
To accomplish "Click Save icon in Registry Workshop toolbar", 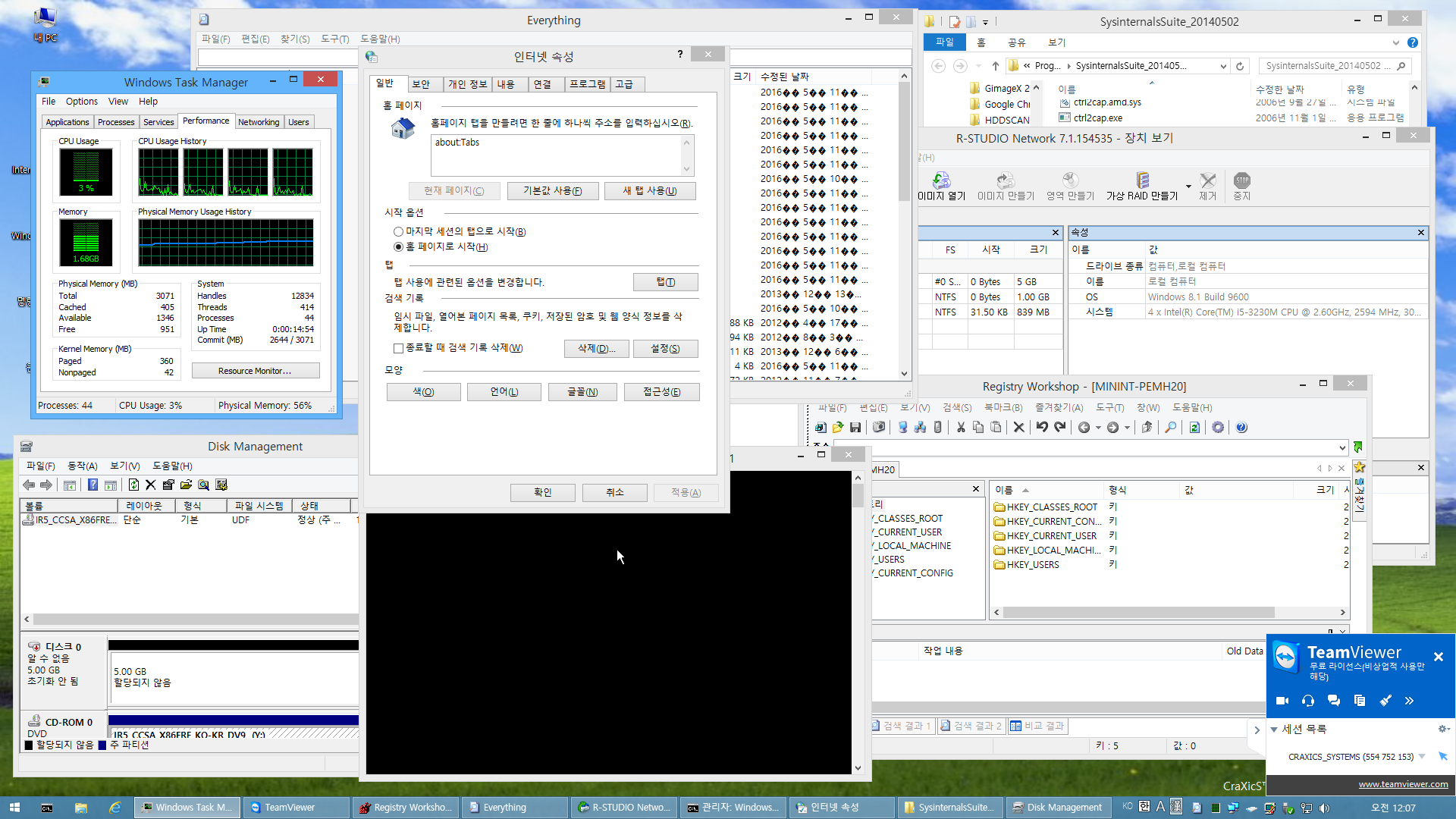I will (x=855, y=428).
